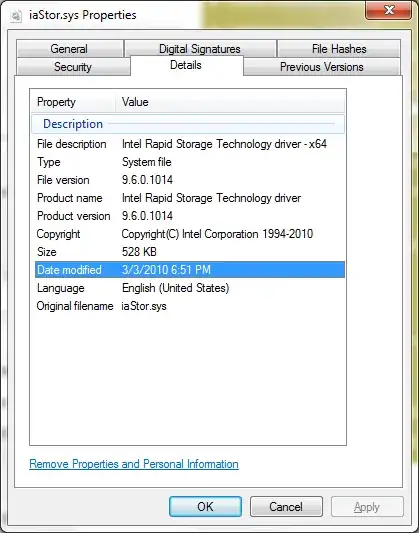The image size is (419, 533).
Task: Collapse the Description group header
Action: pos(188,124)
